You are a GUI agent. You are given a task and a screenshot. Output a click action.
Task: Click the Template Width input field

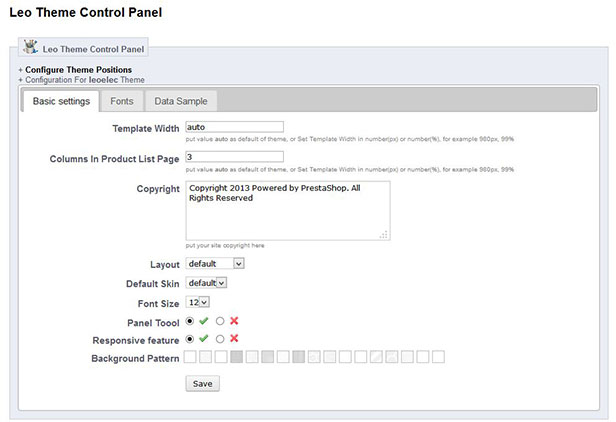point(235,127)
